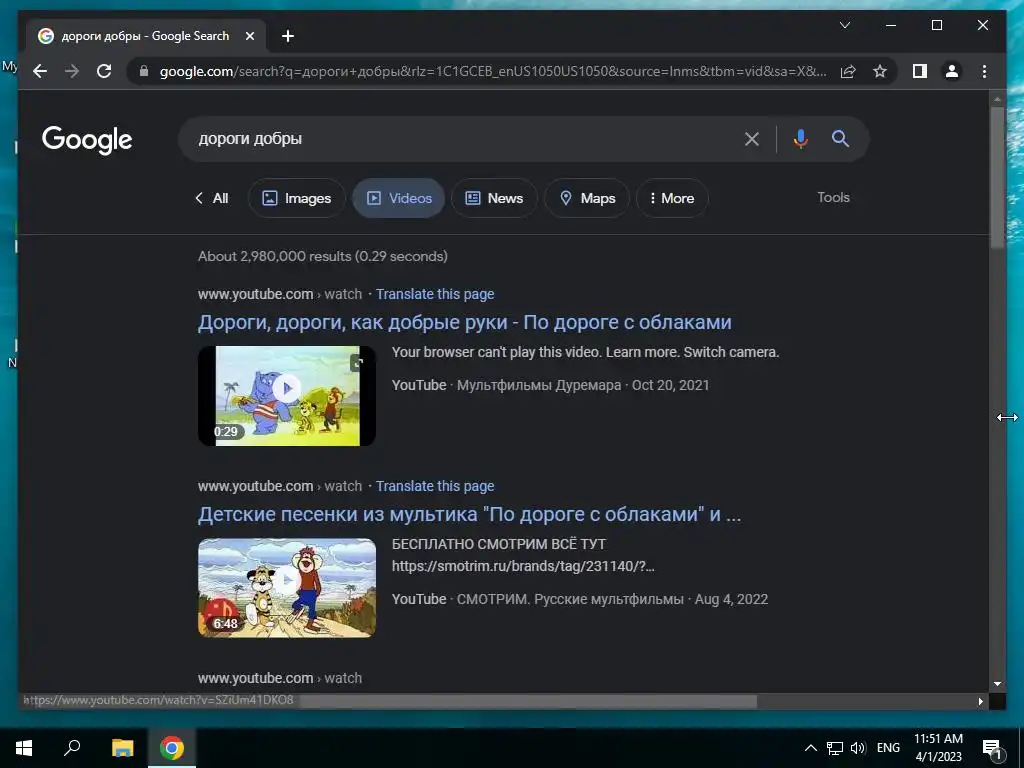Open the Chrome profile menu
Screen dimensions: 1024x768
click(952, 71)
